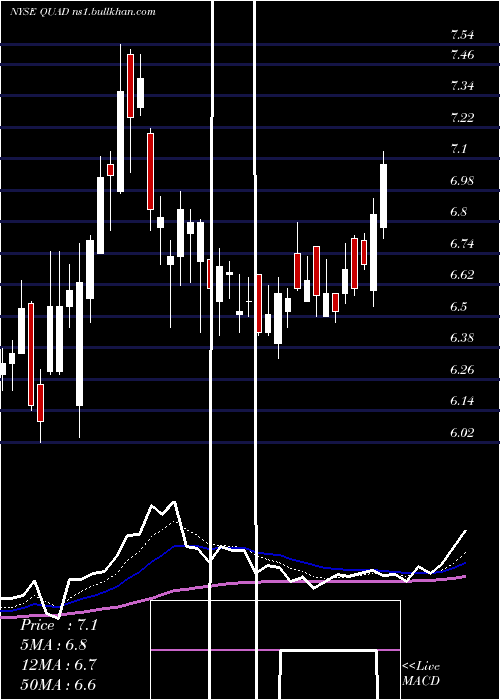Click the 6.26 price axis label

coord(462,369)
